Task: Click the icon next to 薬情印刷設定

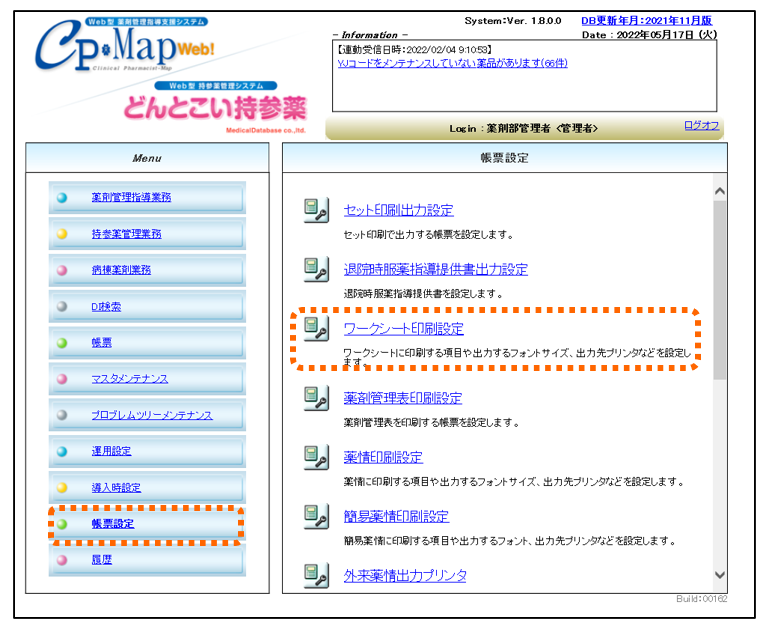Action: (316, 457)
